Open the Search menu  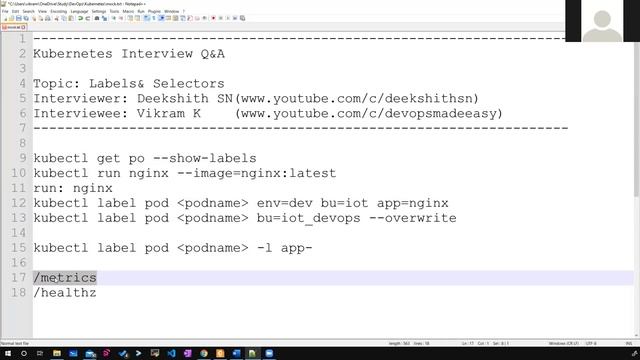pos(29,11)
